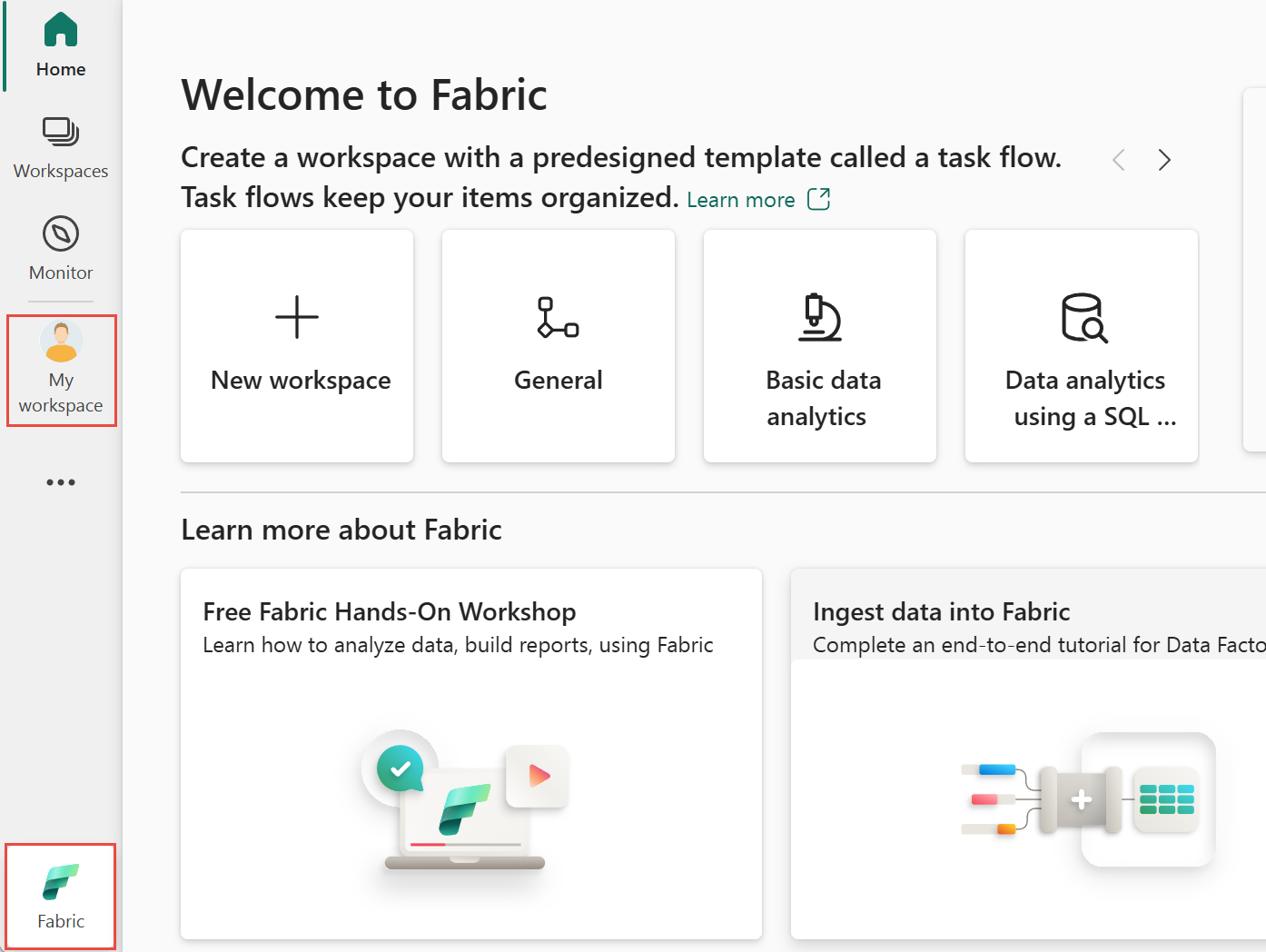Viewport: 1266px width, 952px height.
Task: Click the General task flow icon
Action: pyautogui.click(x=559, y=317)
